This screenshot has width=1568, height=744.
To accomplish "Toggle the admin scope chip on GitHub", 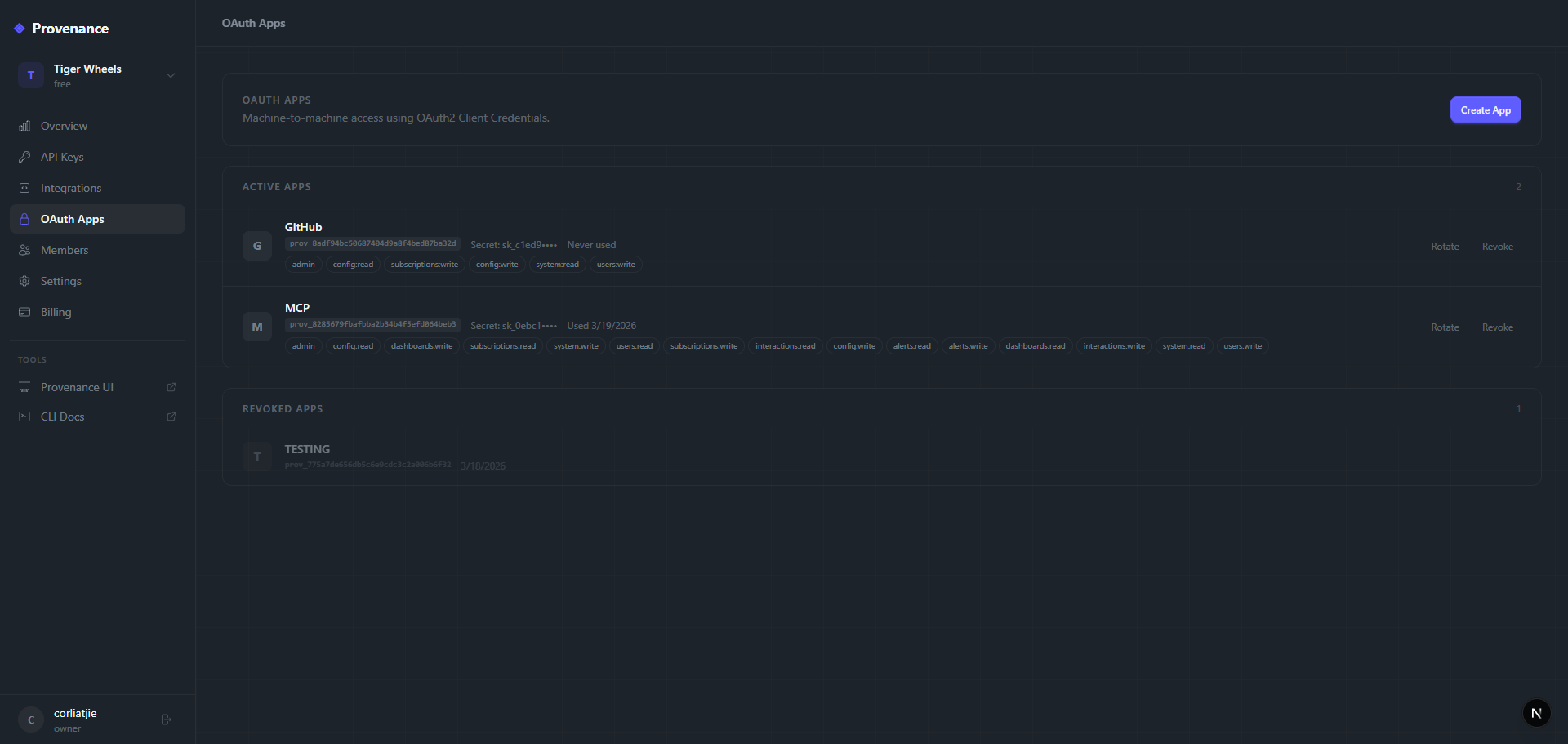I will coord(303,264).
